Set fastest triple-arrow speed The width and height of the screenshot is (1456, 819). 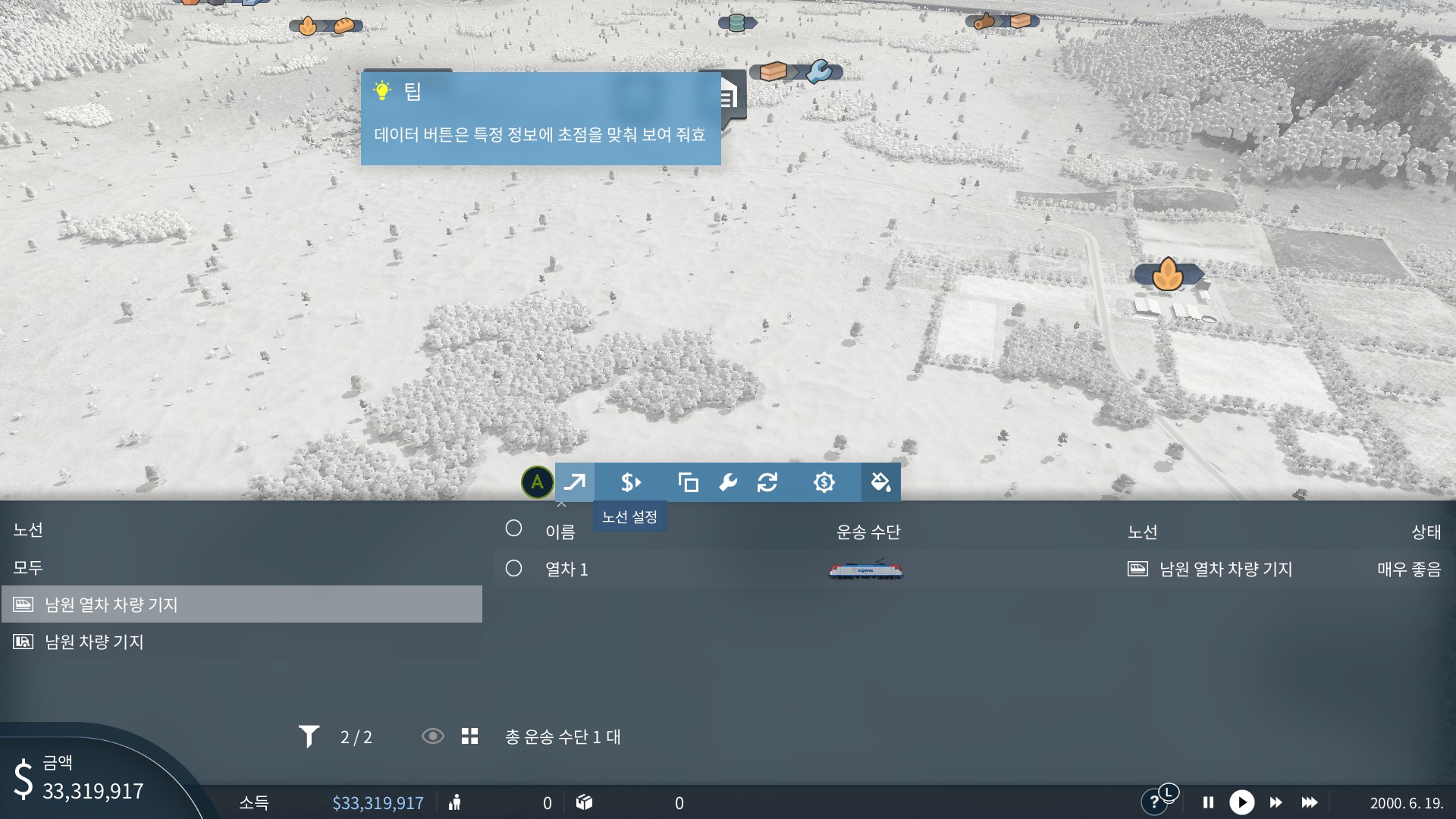[1310, 802]
